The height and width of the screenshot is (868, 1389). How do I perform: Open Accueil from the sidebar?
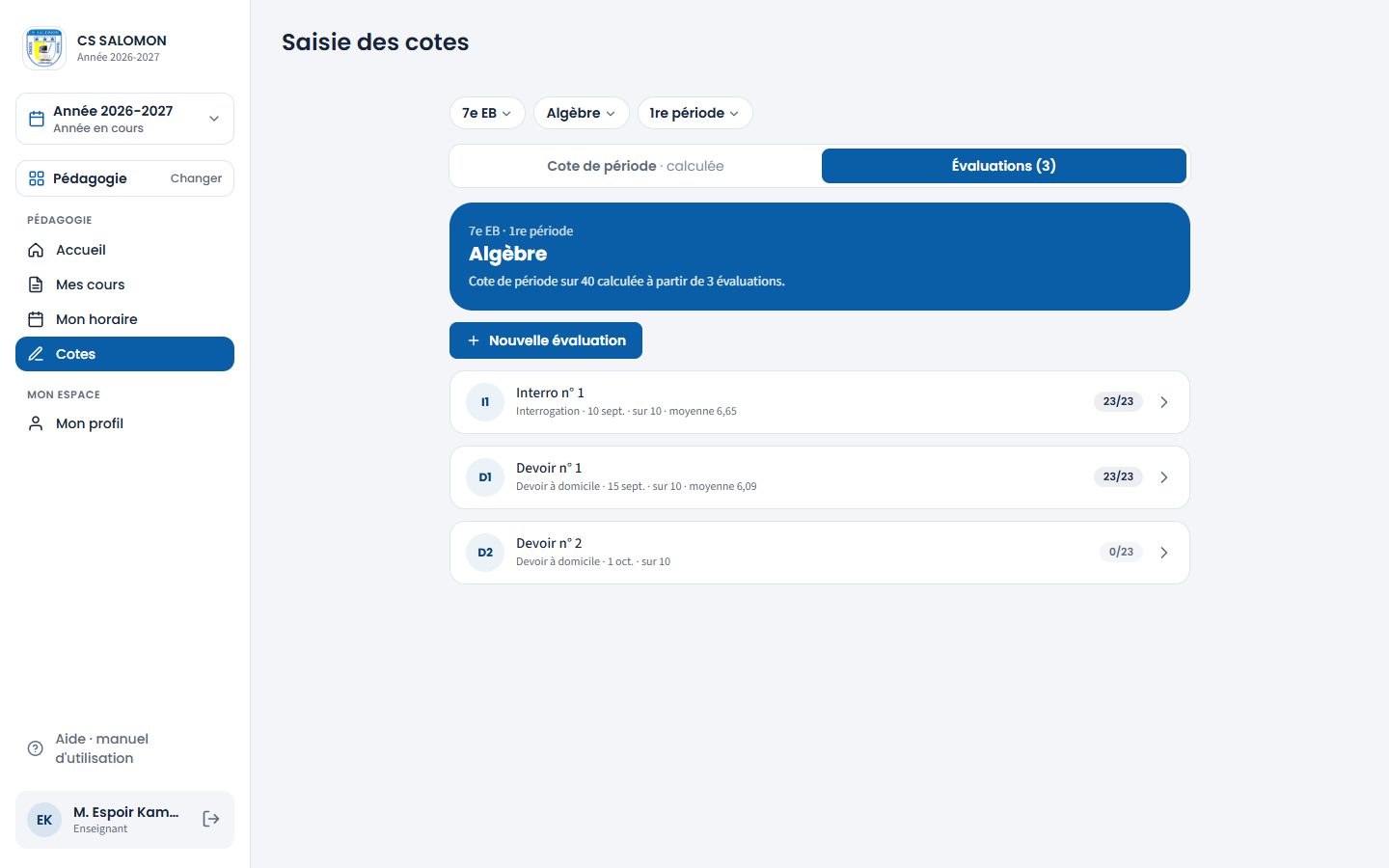pos(124,250)
